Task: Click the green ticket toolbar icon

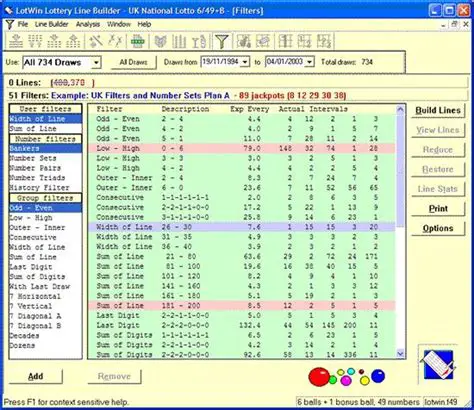Action: (137, 41)
